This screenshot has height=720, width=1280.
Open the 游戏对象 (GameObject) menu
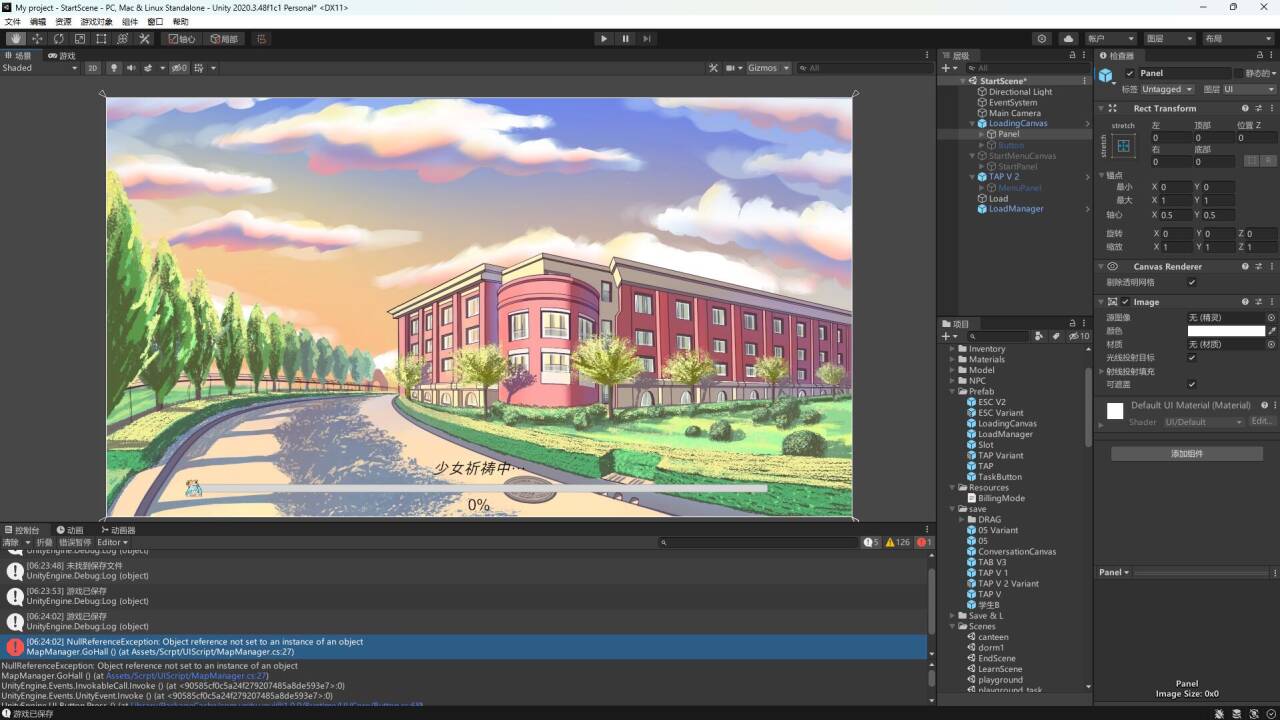click(x=96, y=21)
